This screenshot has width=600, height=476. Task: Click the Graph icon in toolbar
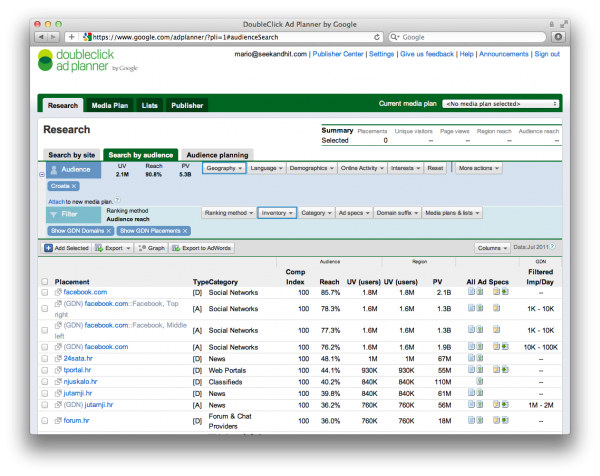pos(142,248)
